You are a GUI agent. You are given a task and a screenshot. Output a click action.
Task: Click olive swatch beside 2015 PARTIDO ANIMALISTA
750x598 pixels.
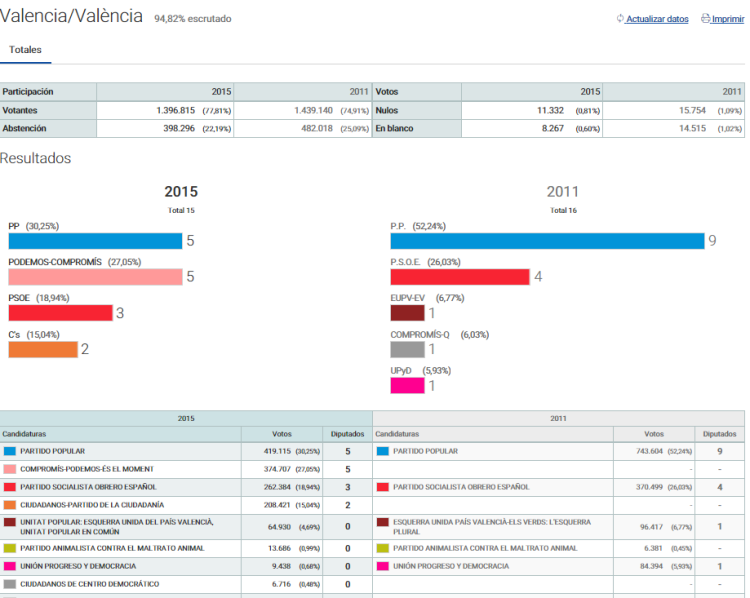click(x=10, y=548)
